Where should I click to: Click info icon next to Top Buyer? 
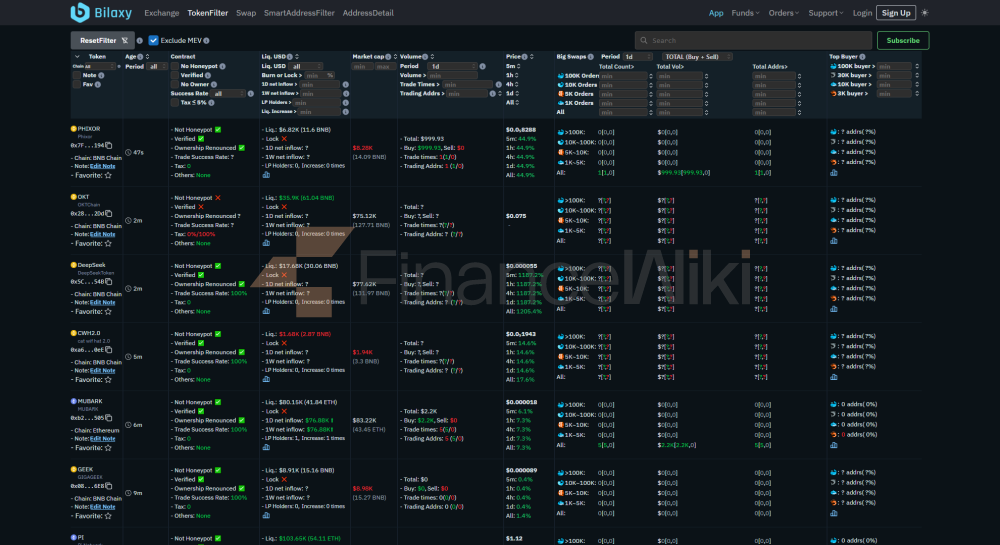pyautogui.click(x=862, y=57)
